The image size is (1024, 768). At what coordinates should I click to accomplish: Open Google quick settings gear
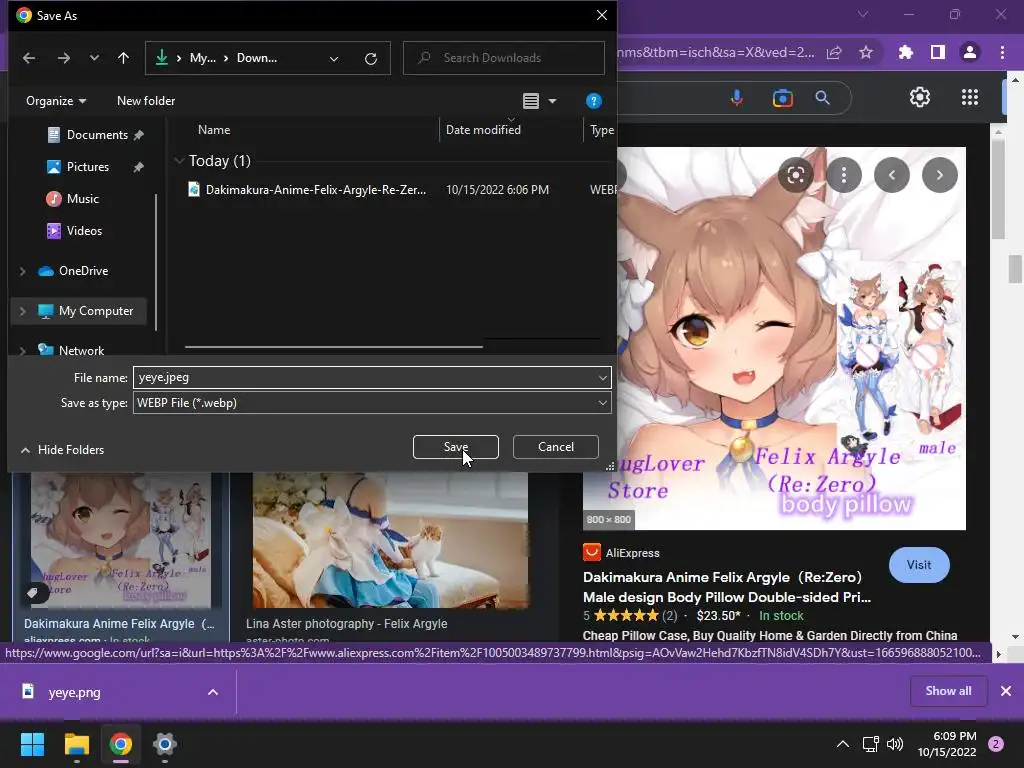[x=920, y=97]
